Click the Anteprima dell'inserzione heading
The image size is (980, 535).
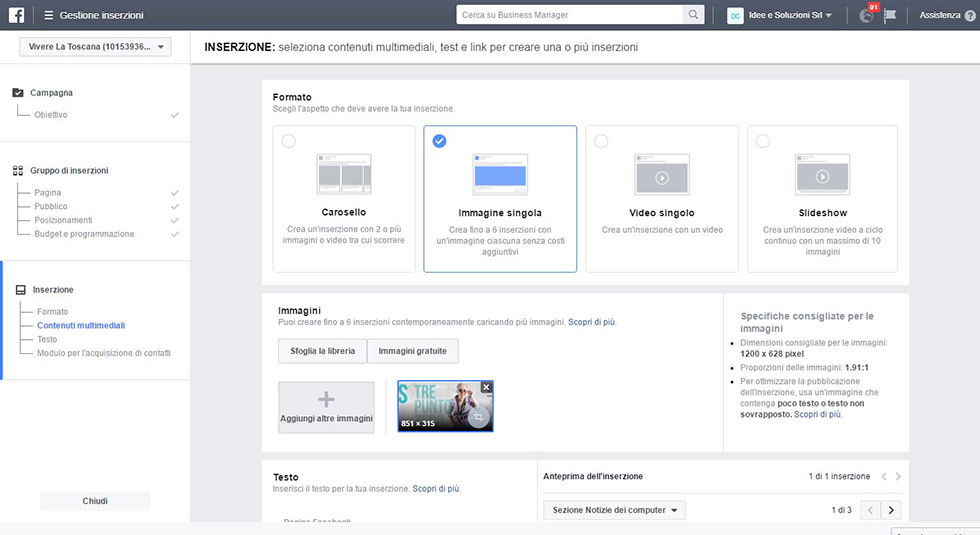click(x=592, y=476)
